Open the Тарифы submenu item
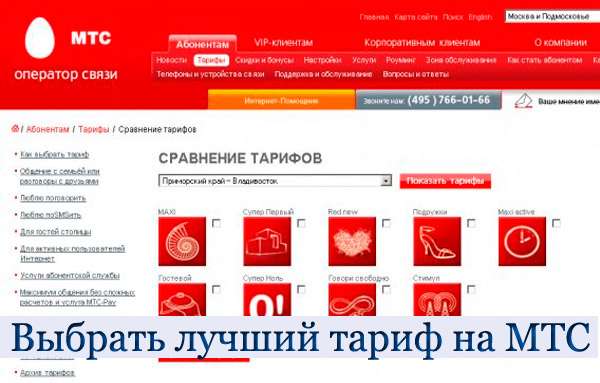 tap(211, 60)
